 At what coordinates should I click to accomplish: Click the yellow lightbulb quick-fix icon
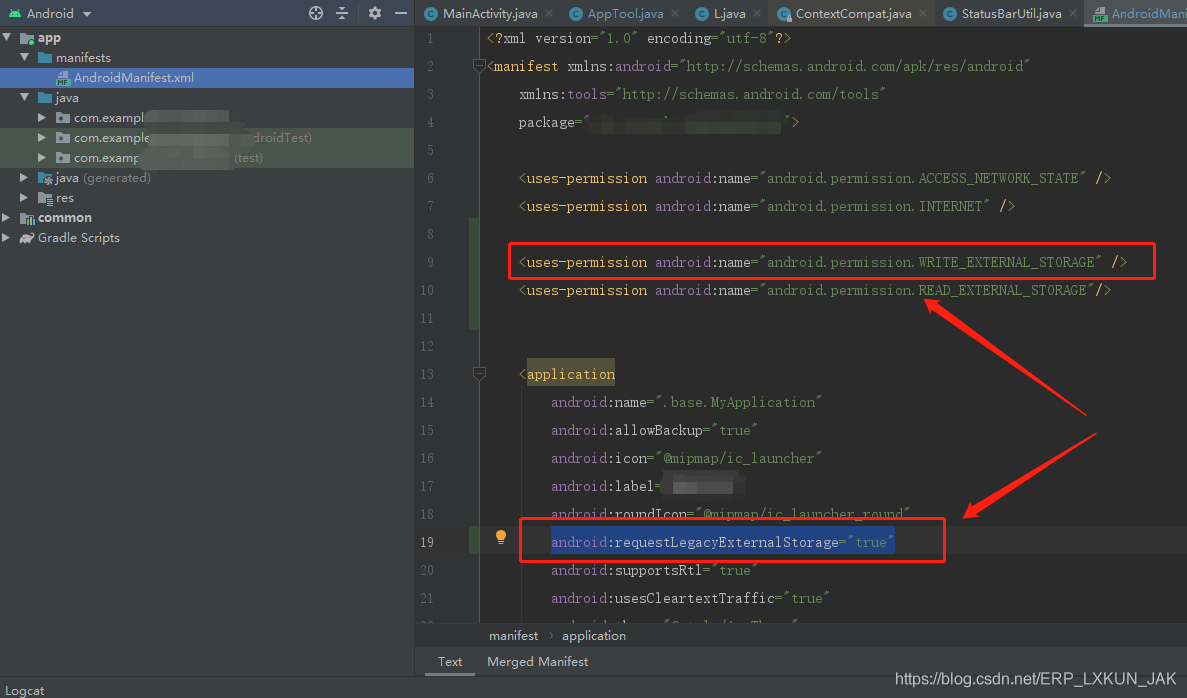click(x=501, y=537)
